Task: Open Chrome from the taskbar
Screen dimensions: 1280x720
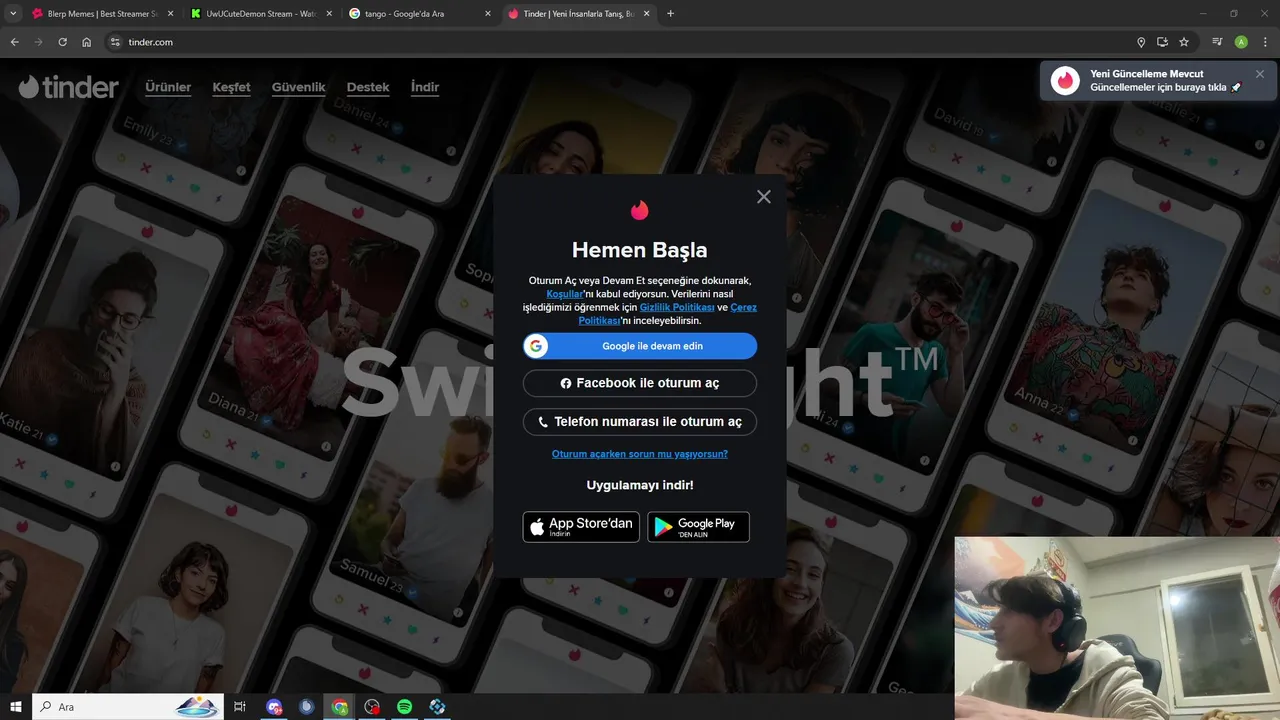Action: [x=340, y=707]
